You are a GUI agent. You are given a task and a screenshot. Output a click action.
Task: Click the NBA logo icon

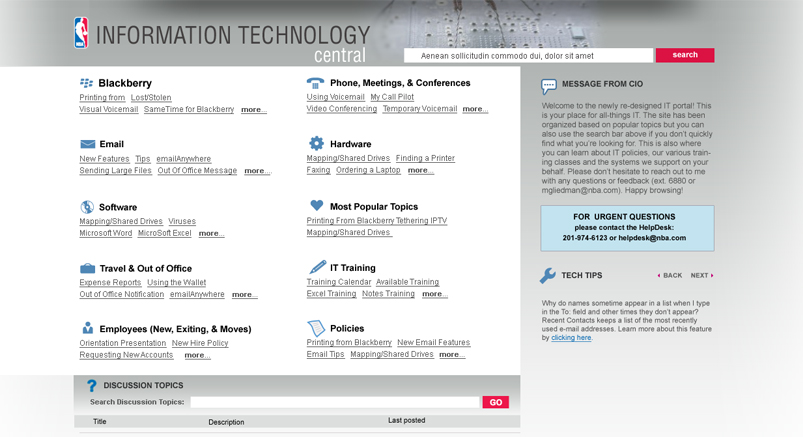[81, 33]
